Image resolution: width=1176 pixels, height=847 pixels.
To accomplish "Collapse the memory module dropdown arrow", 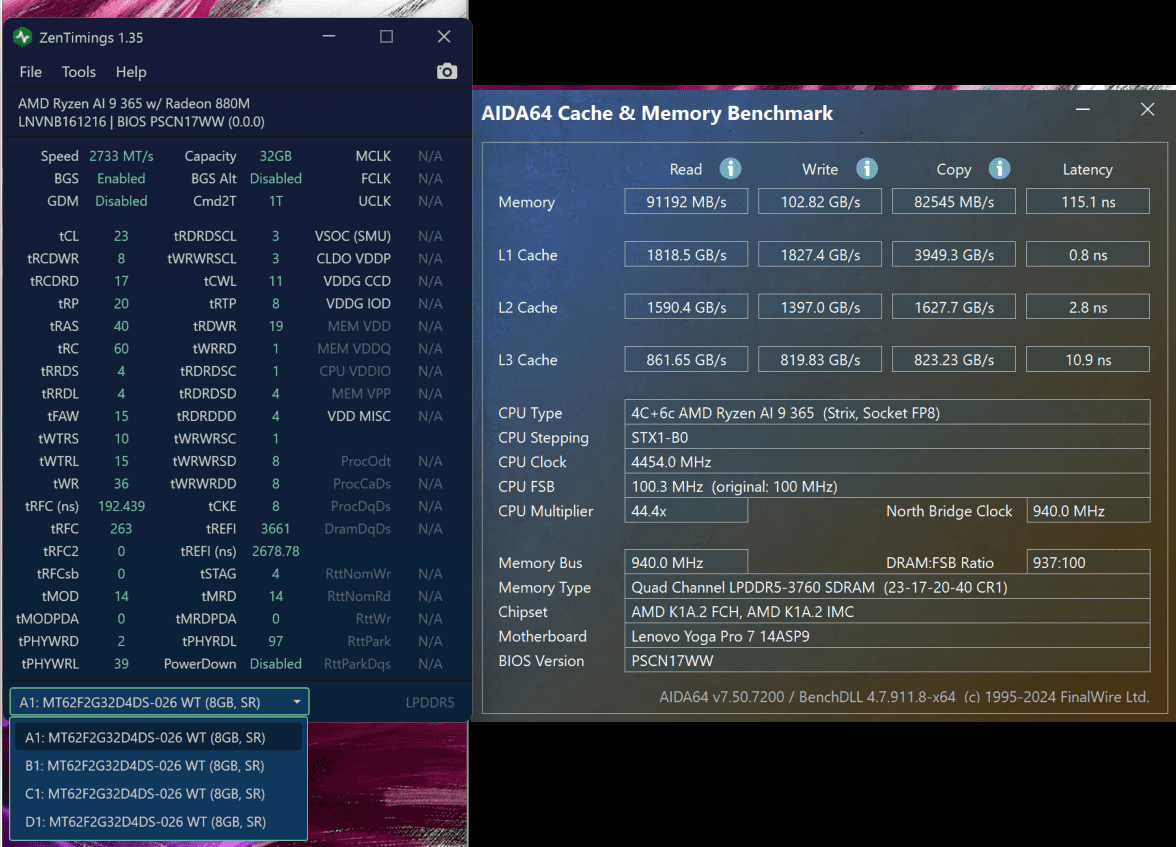I will pos(297,702).
